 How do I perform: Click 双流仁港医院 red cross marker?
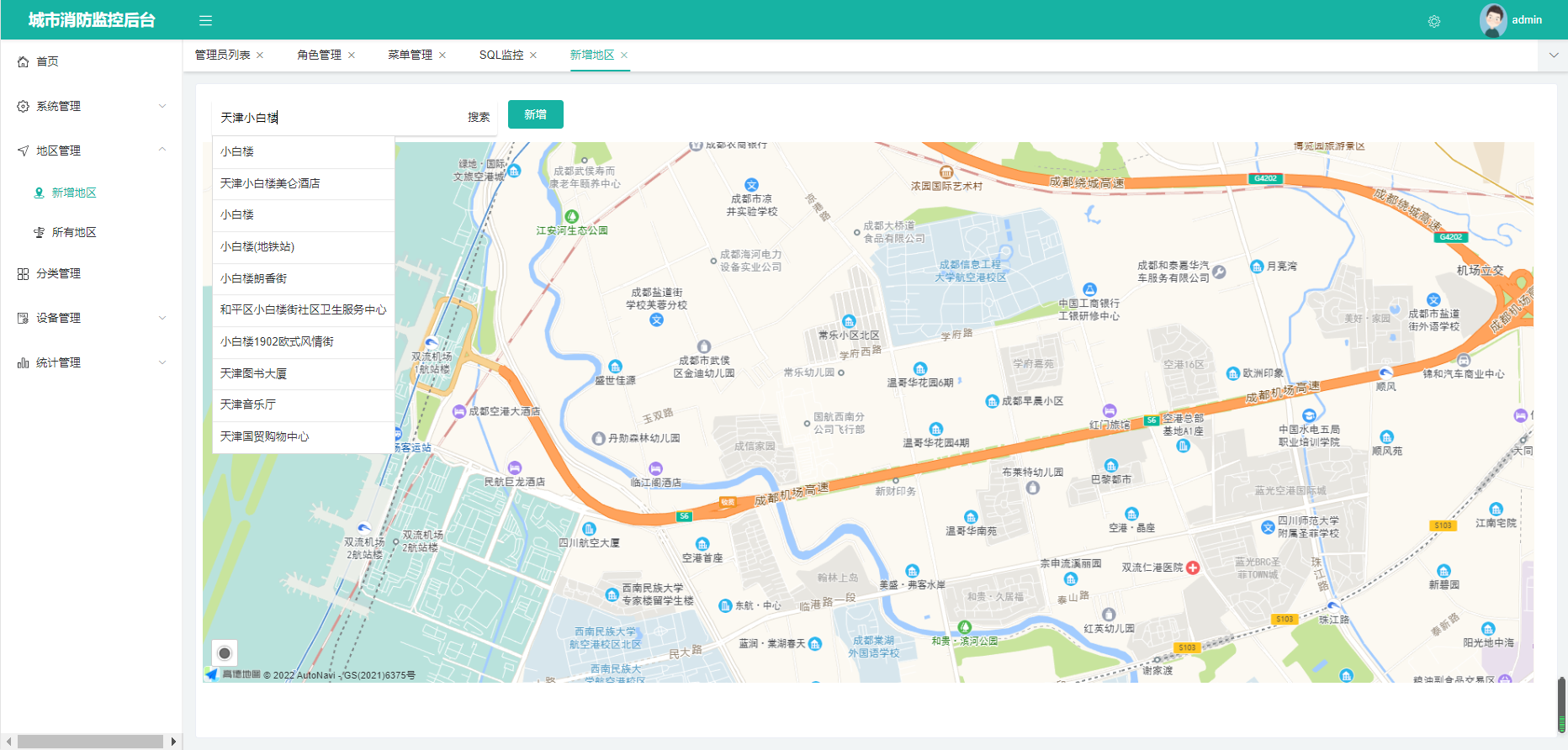click(1193, 568)
